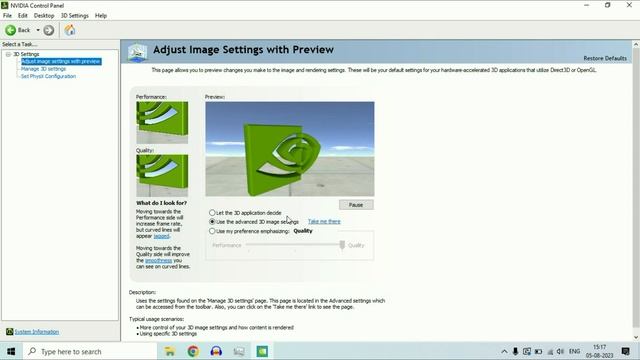Click the Performance sample thumbnail

click(162, 122)
